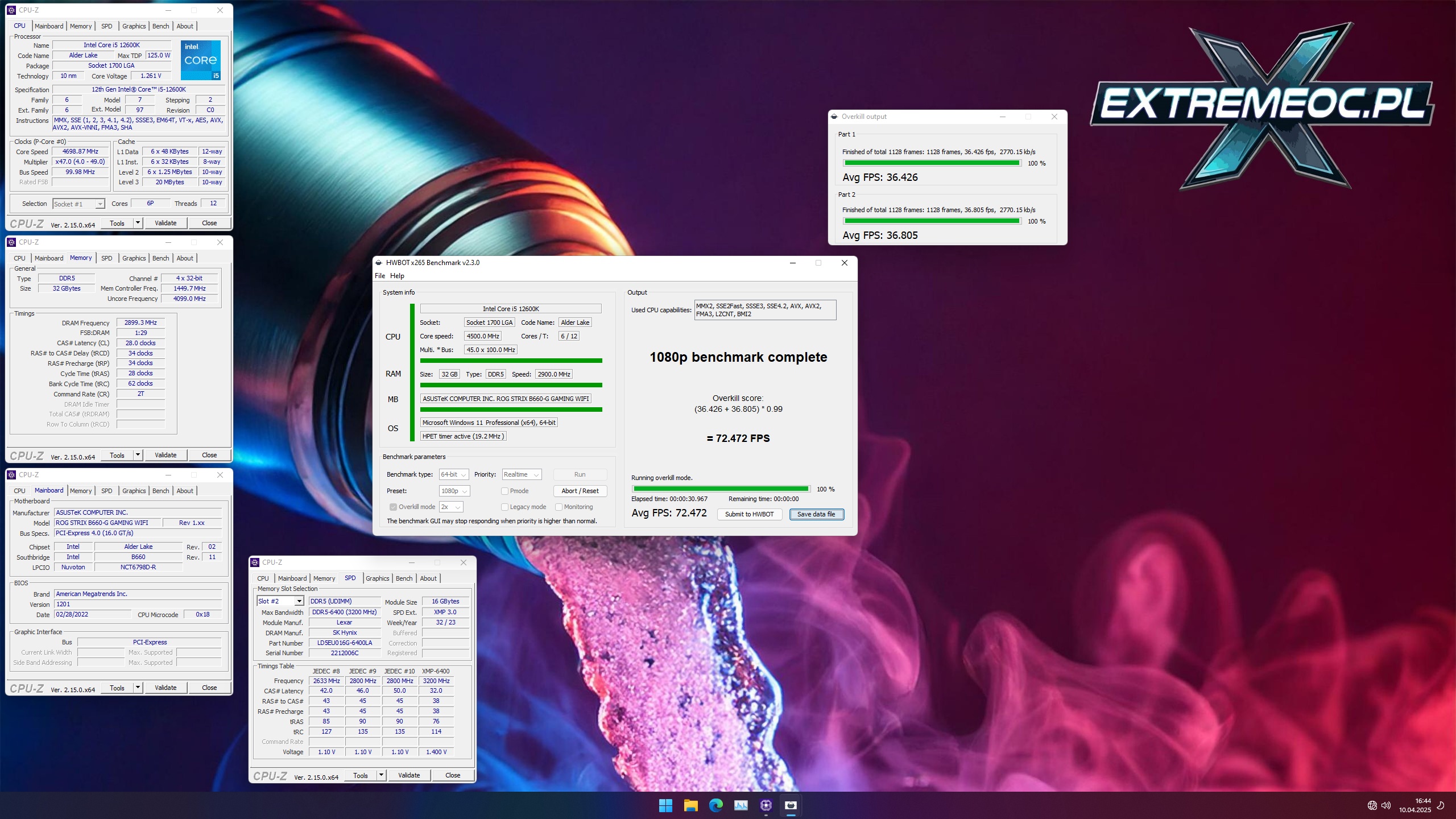Click the Running overkill mode progress bar
The width and height of the screenshot is (1456, 819).
coord(721,489)
